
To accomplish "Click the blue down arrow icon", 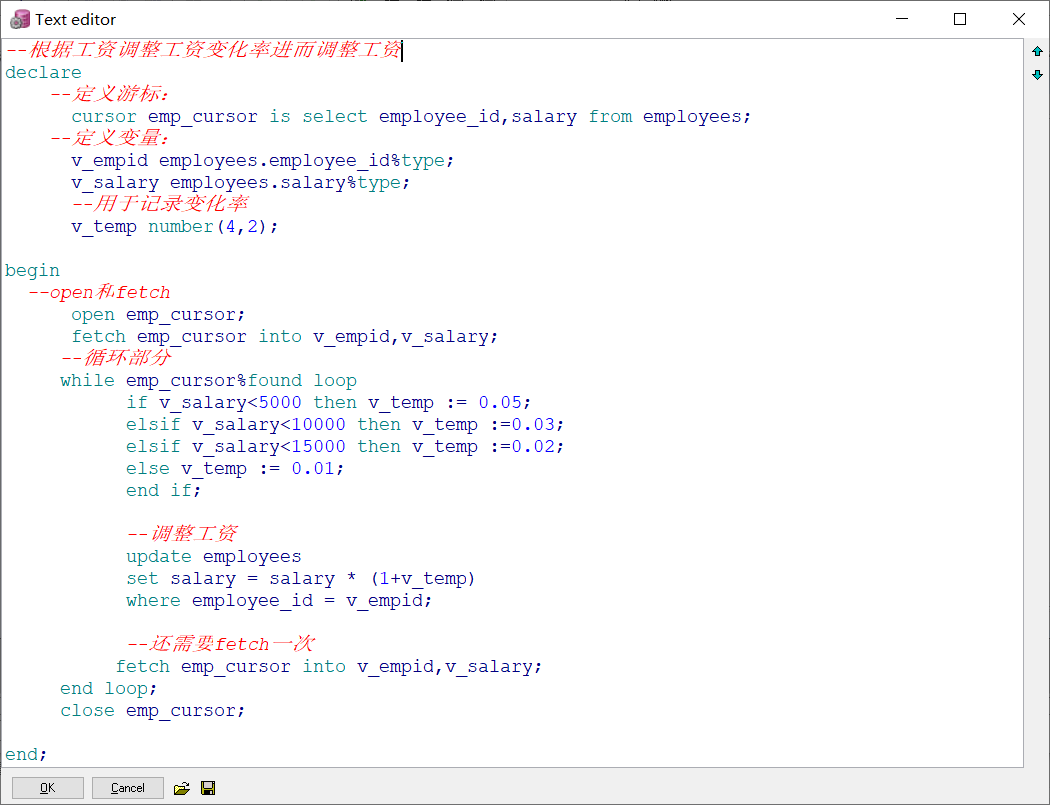I will tap(1037, 74).
